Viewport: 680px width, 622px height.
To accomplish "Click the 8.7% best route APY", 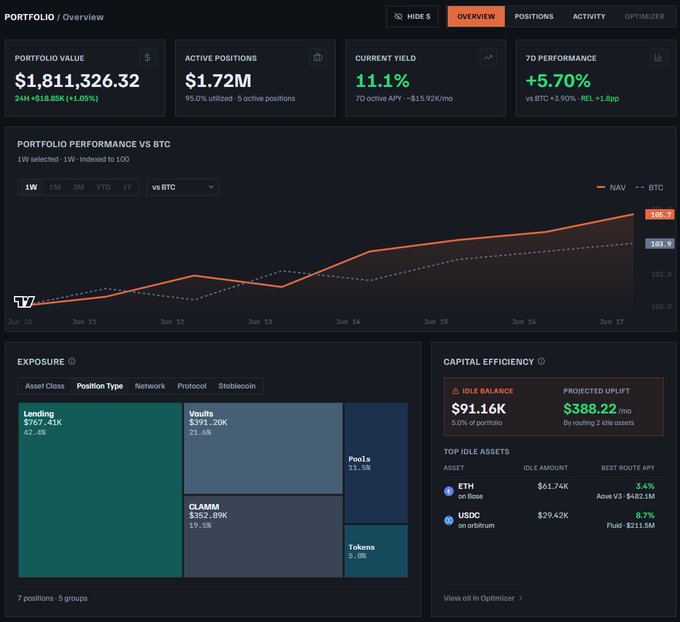I will (645, 515).
